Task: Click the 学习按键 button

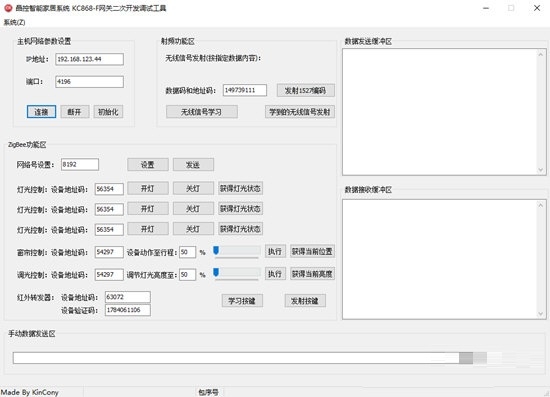Action: 242,301
